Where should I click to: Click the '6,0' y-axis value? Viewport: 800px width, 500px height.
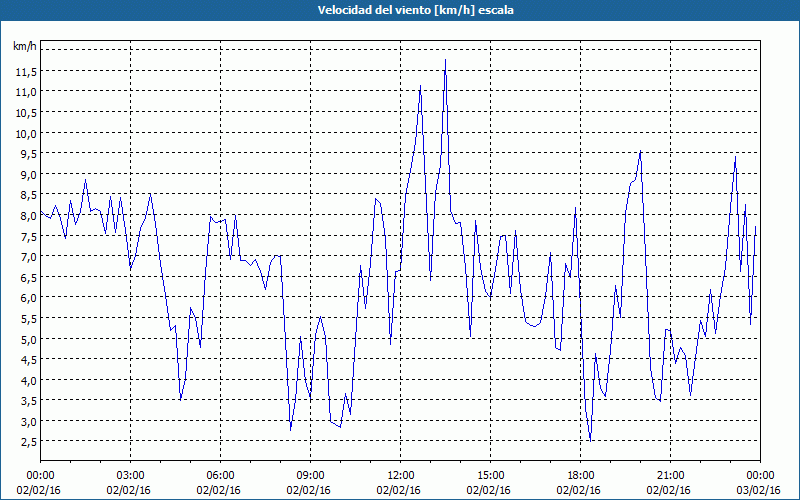pos(28,298)
